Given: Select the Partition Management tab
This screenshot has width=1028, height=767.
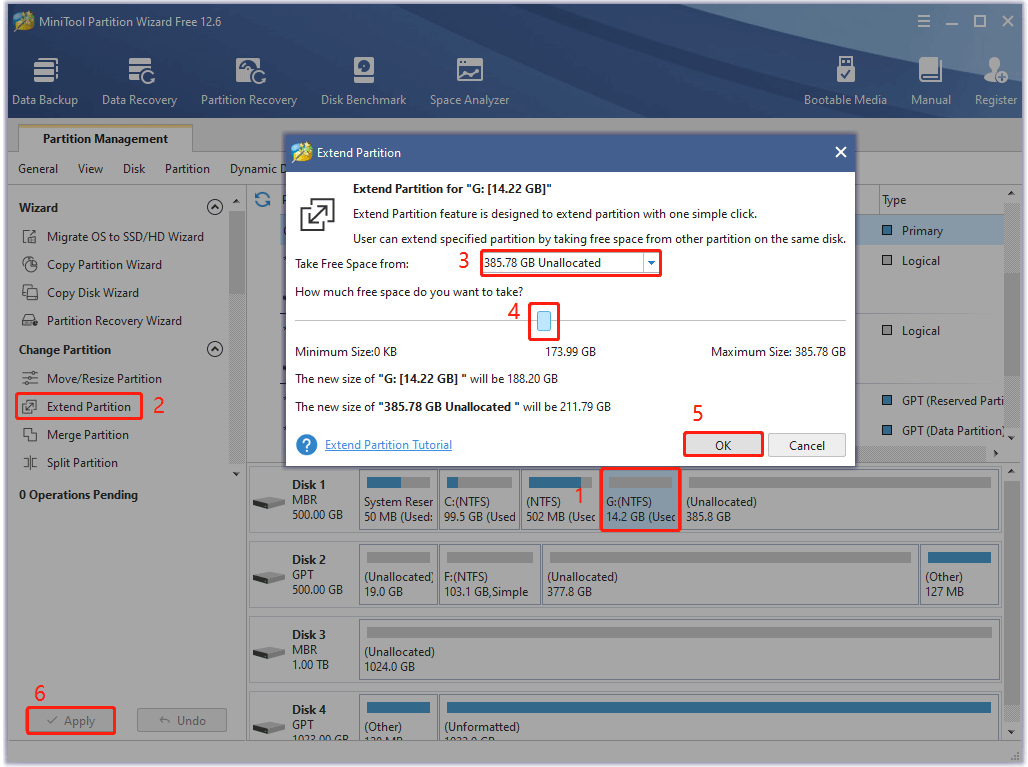Looking at the screenshot, I should [105, 139].
